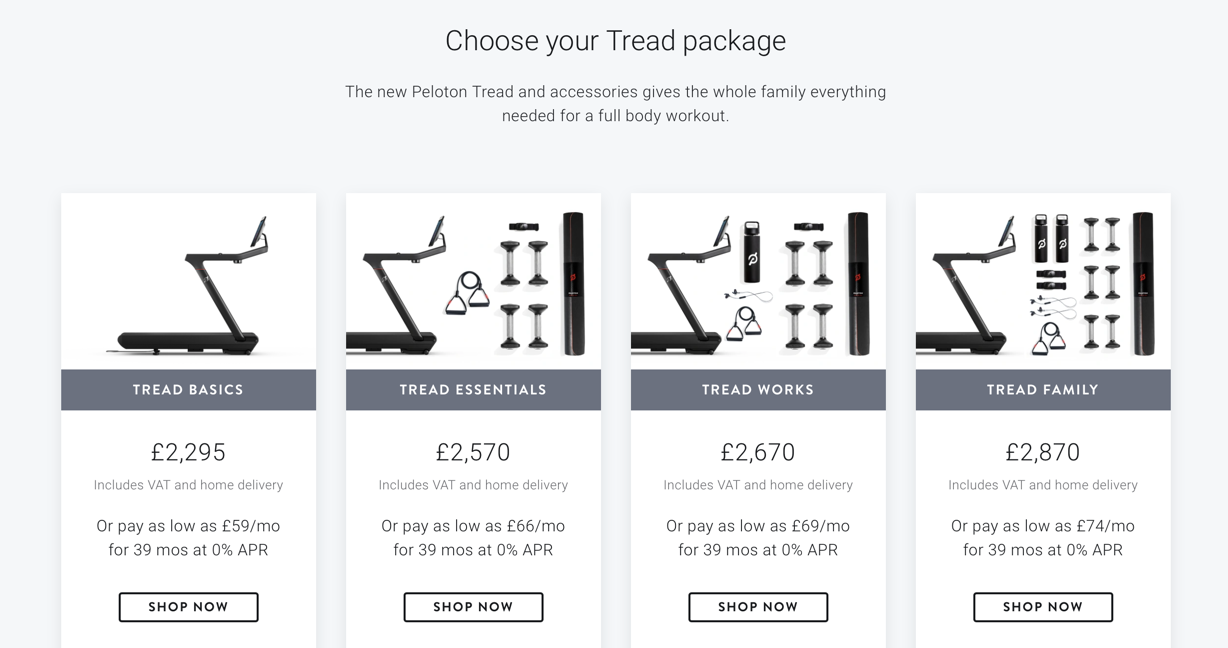Select the Tread Basics title banner
Viewport: 1228px width, 648px height.
(x=188, y=390)
